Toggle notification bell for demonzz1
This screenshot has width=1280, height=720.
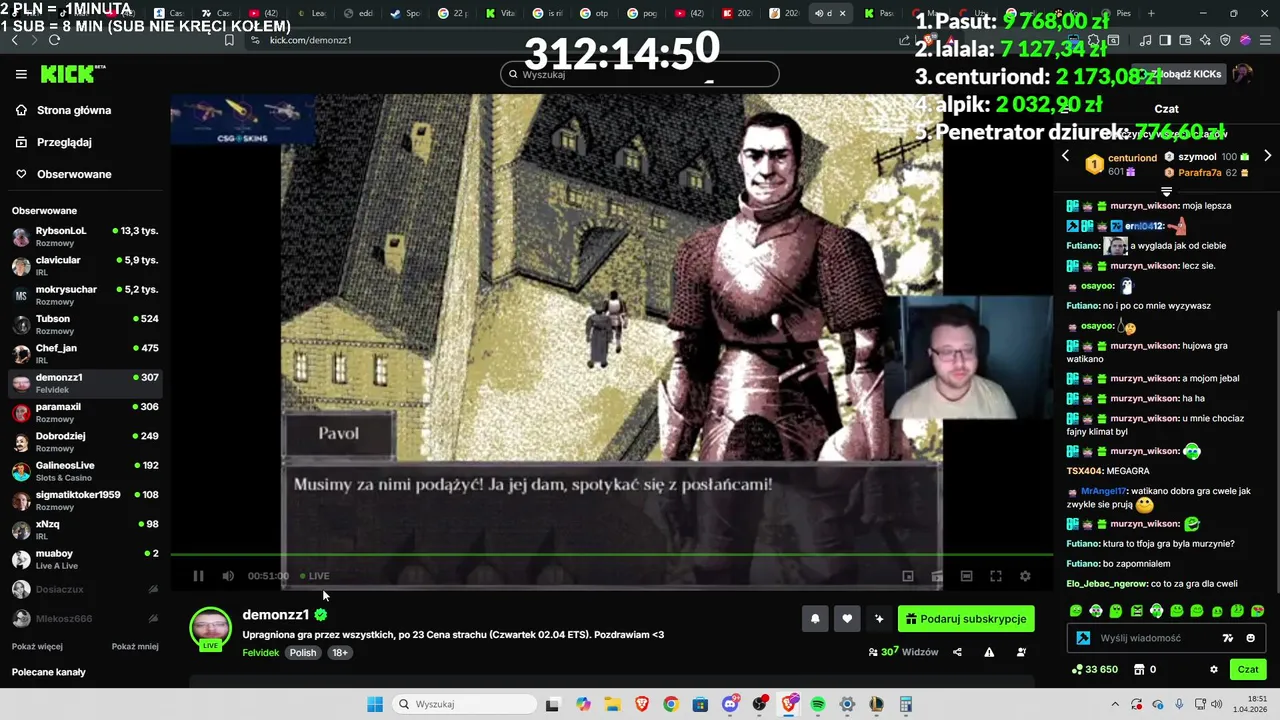[x=815, y=619]
